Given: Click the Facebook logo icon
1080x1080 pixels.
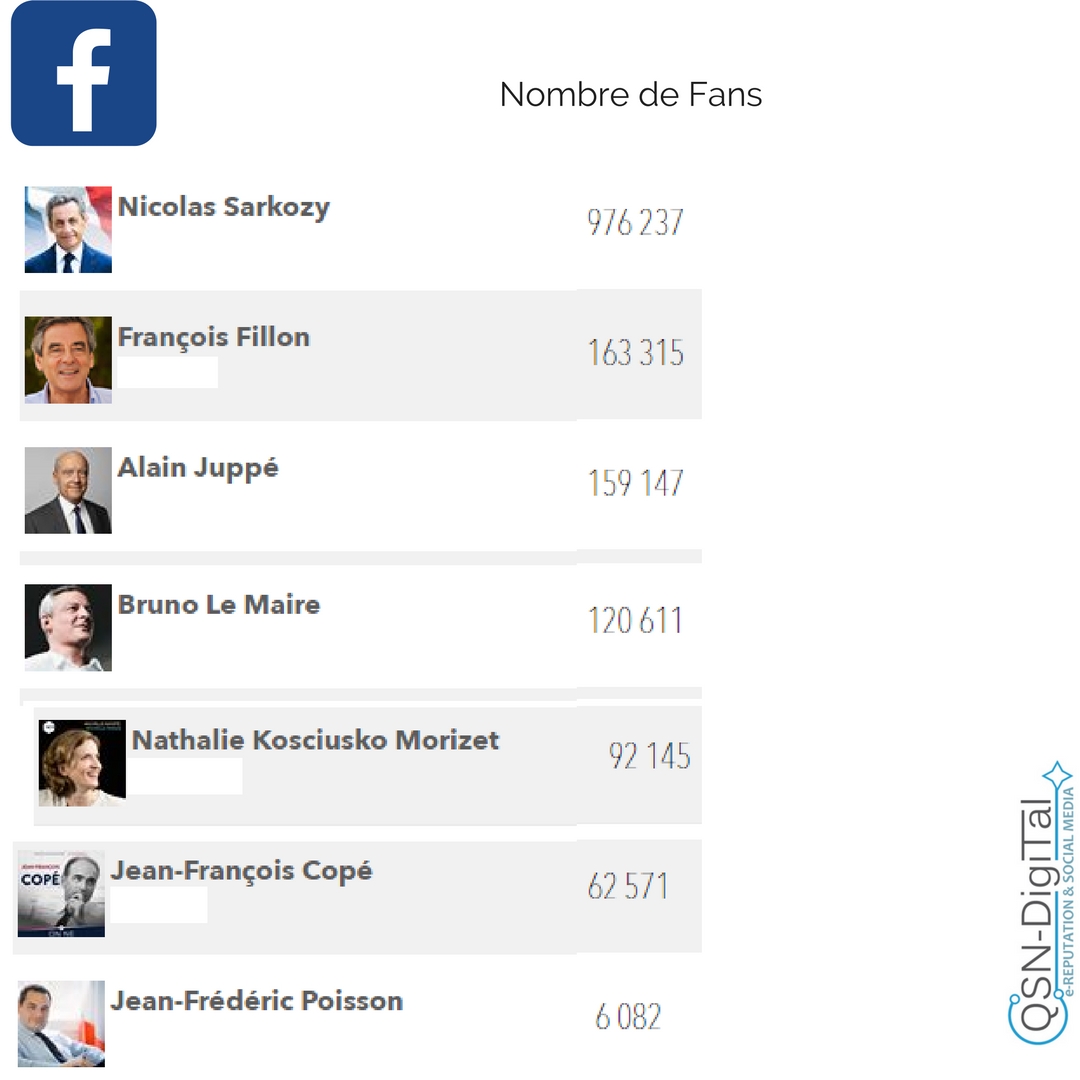Looking at the screenshot, I should [x=84, y=74].
